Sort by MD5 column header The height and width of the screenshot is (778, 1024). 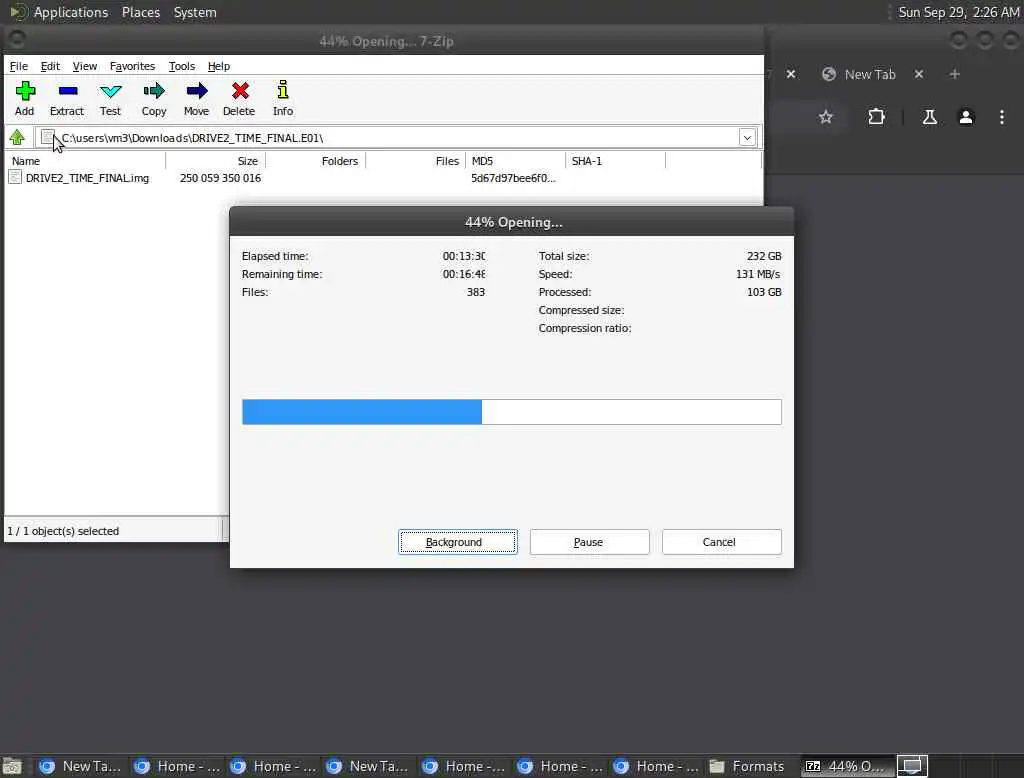pos(516,161)
